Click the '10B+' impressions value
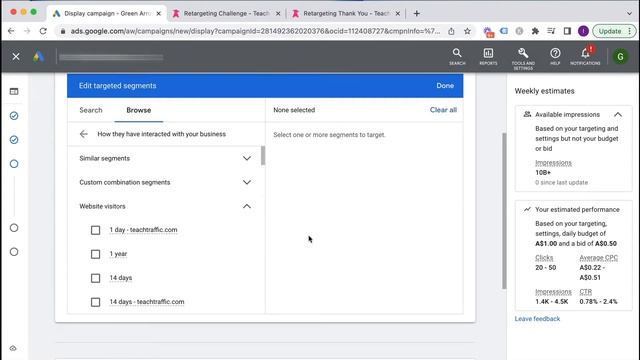The width and height of the screenshot is (640, 360). (543, 173)
